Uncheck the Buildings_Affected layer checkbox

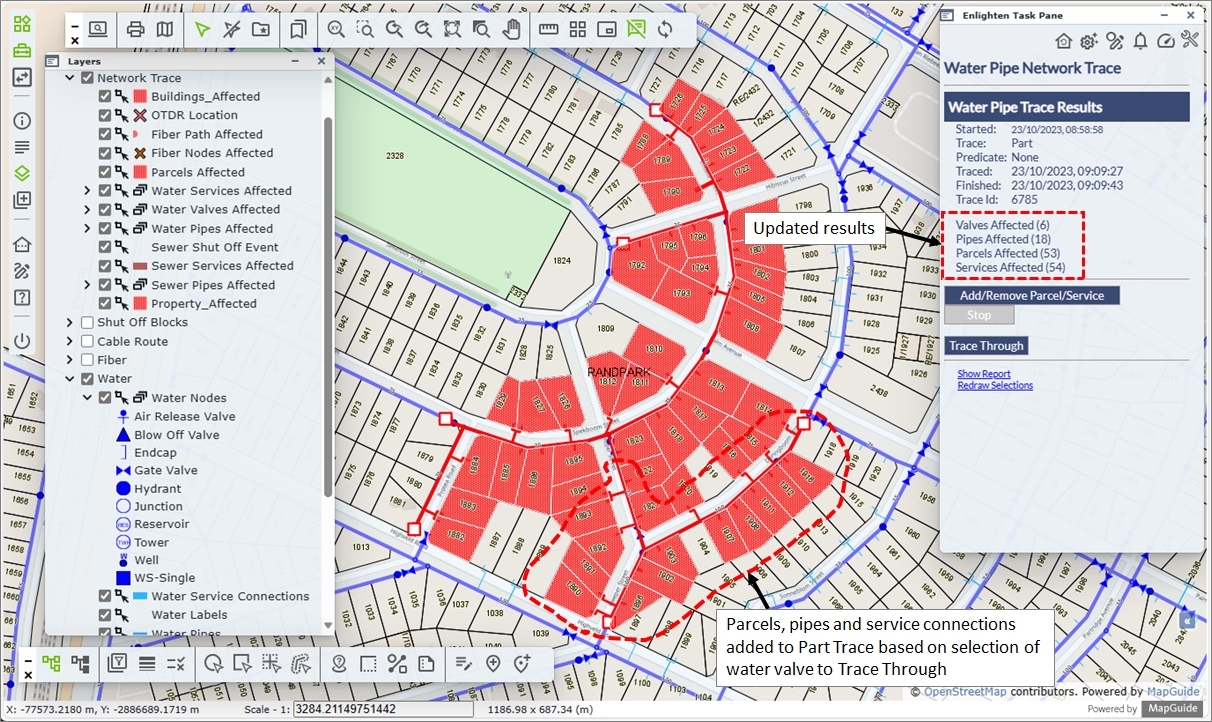tap(105, 97)
